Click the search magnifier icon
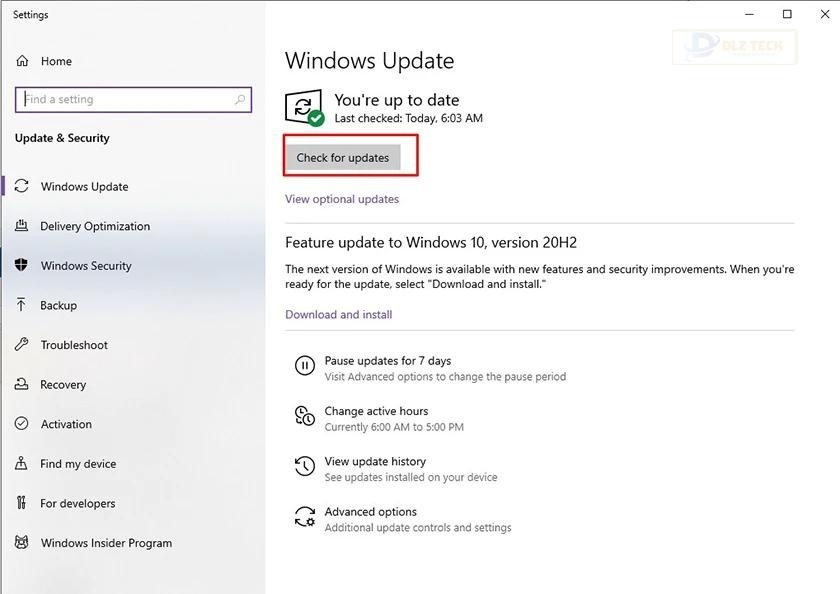This screenshot has width=840, height=594. 240,99
